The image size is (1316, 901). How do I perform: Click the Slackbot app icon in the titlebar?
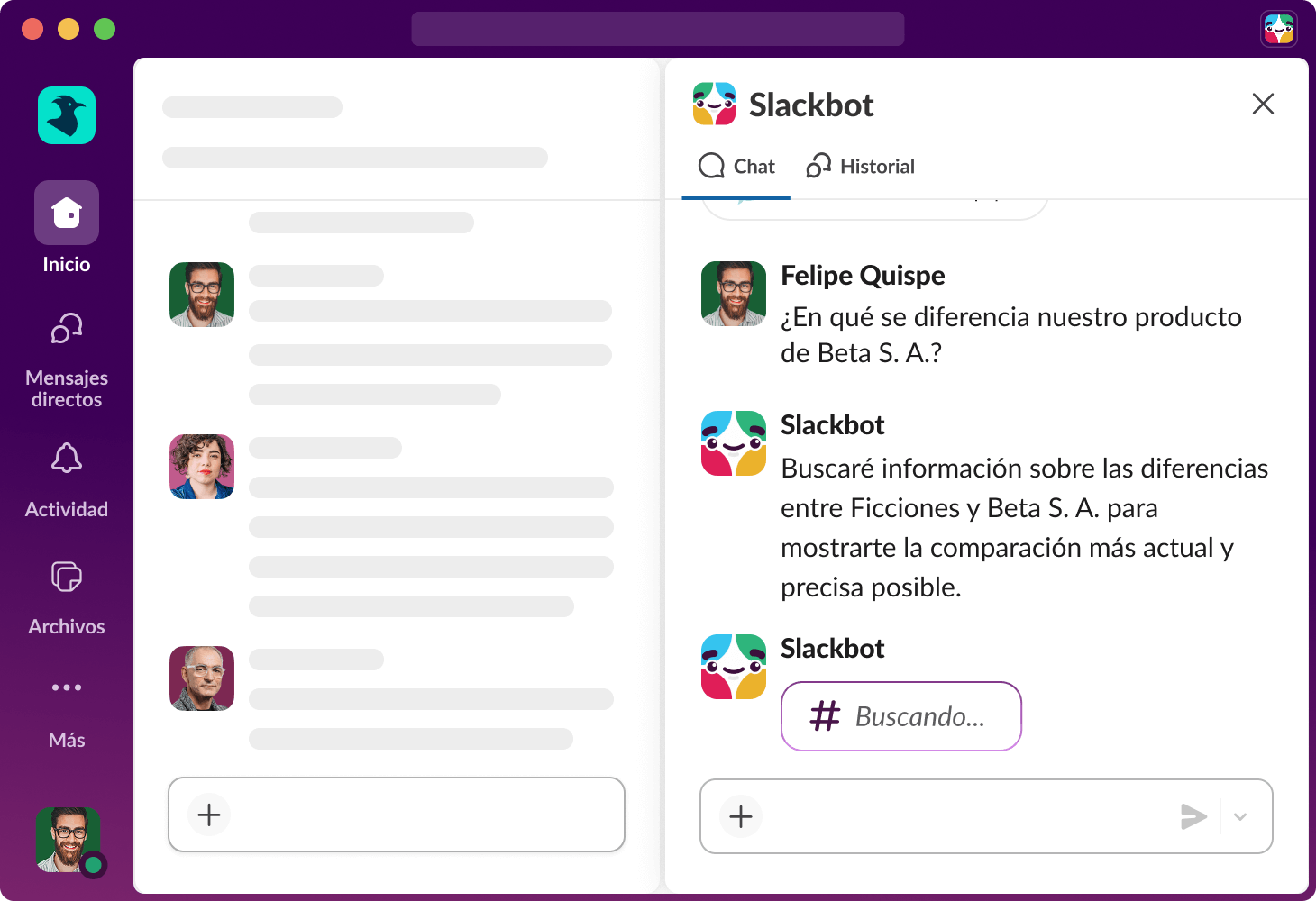click(x=1279, y=28)
